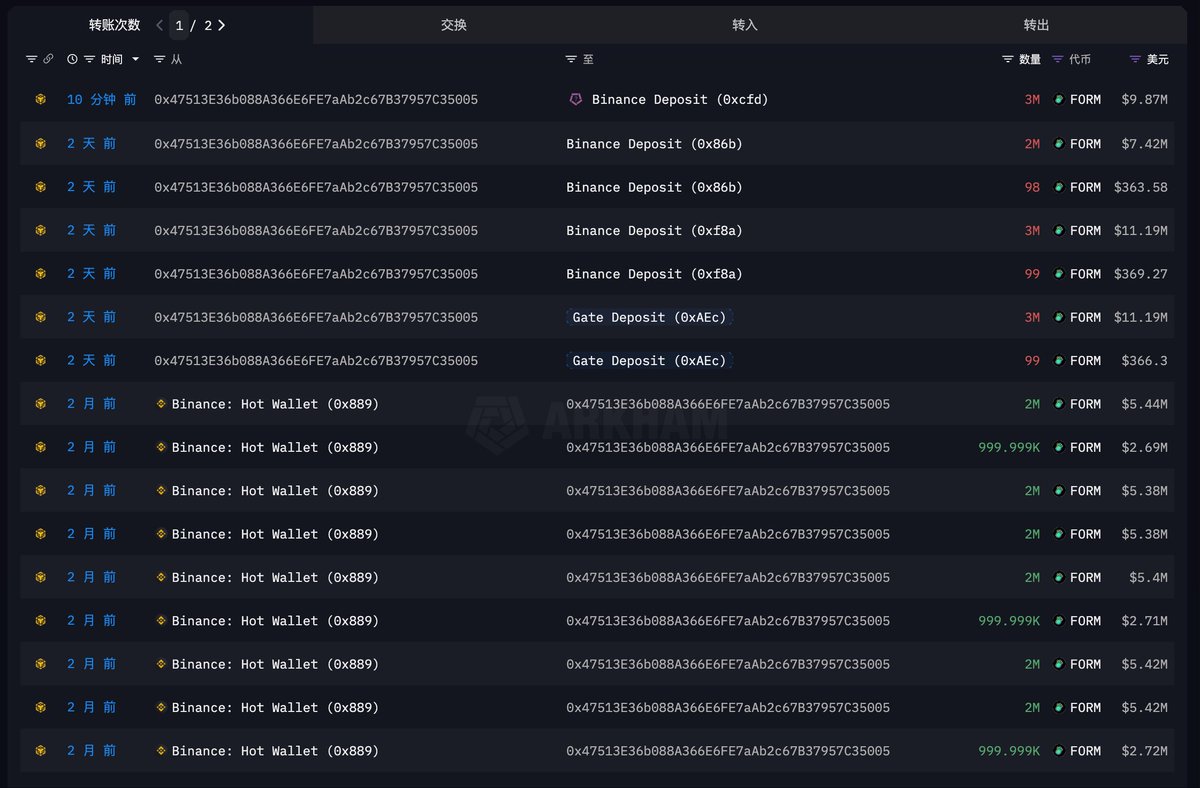Click the clock icon in the table header
The image size is (1200, 788).
[x=72, y=60]
